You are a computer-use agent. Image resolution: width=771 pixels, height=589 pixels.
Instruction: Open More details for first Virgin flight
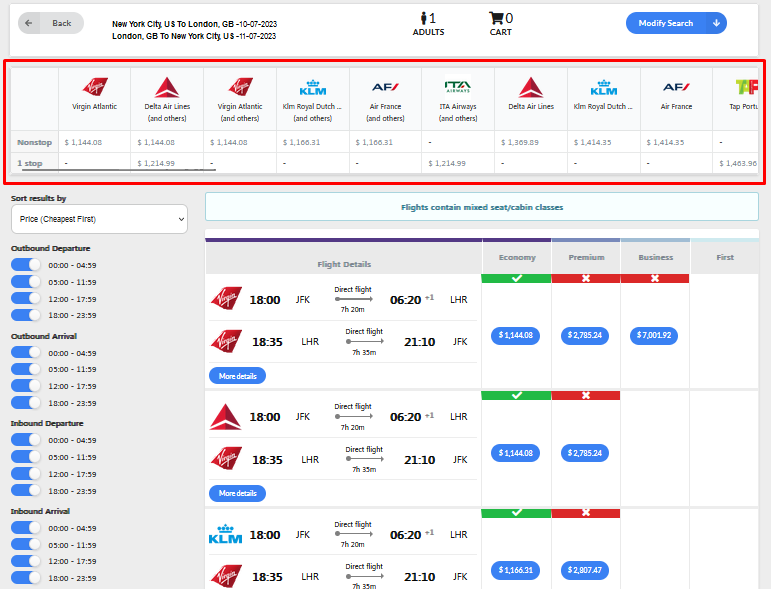(237, 376)
